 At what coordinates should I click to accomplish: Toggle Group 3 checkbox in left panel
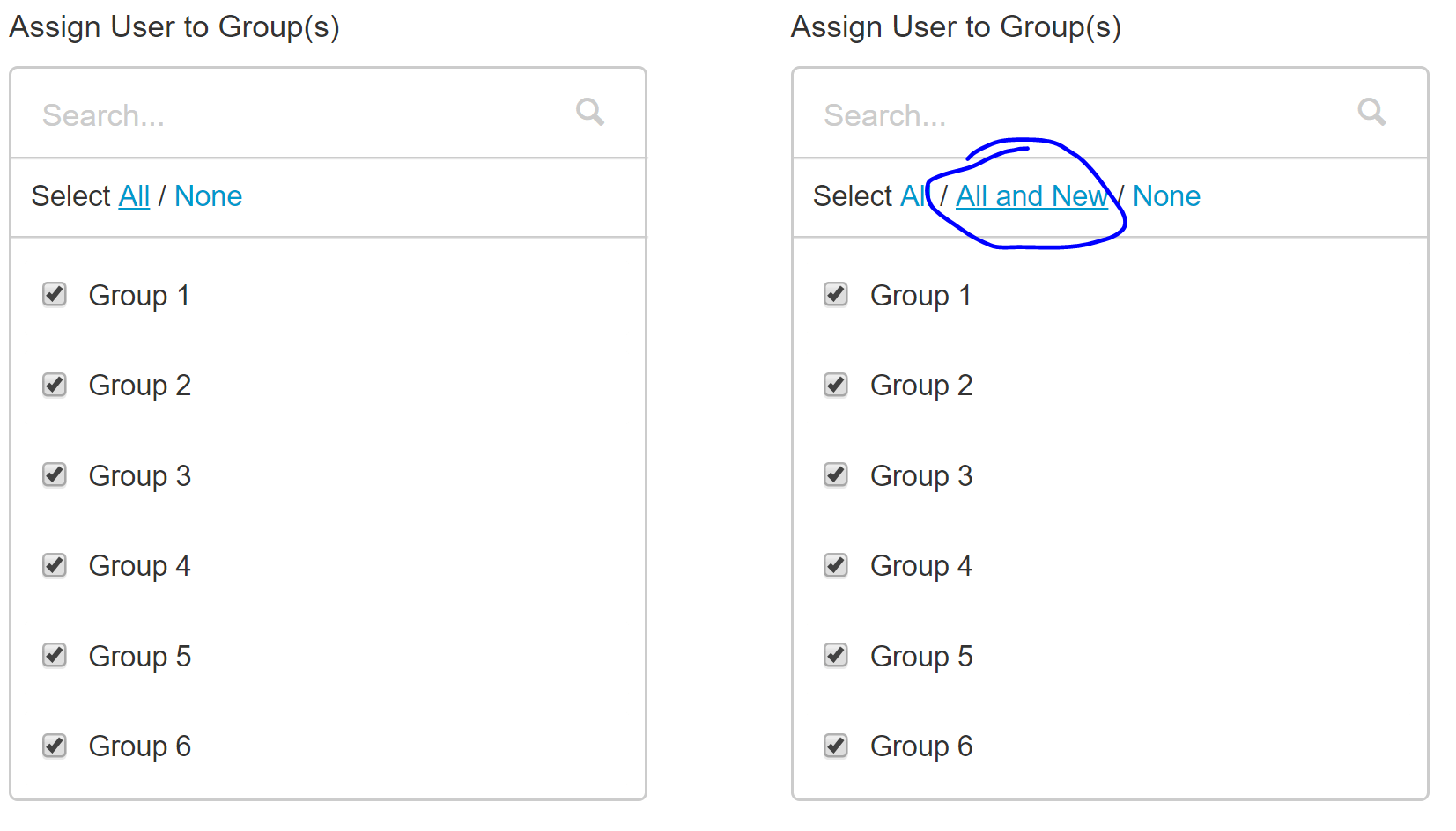[x=55, y=475]
